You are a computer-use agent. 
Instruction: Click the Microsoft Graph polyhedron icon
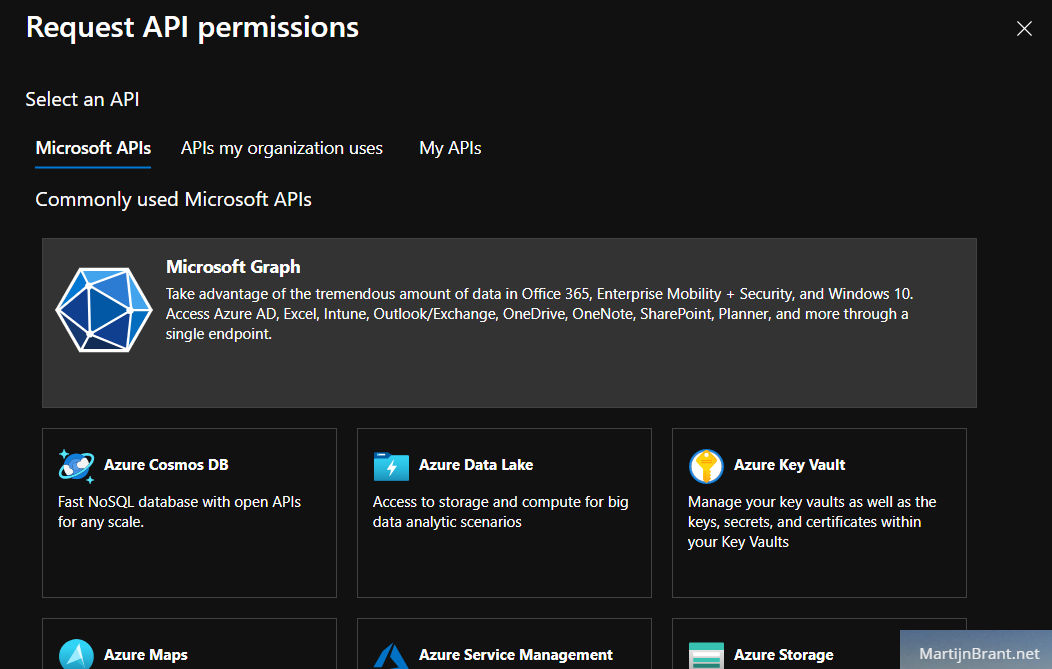104,309
